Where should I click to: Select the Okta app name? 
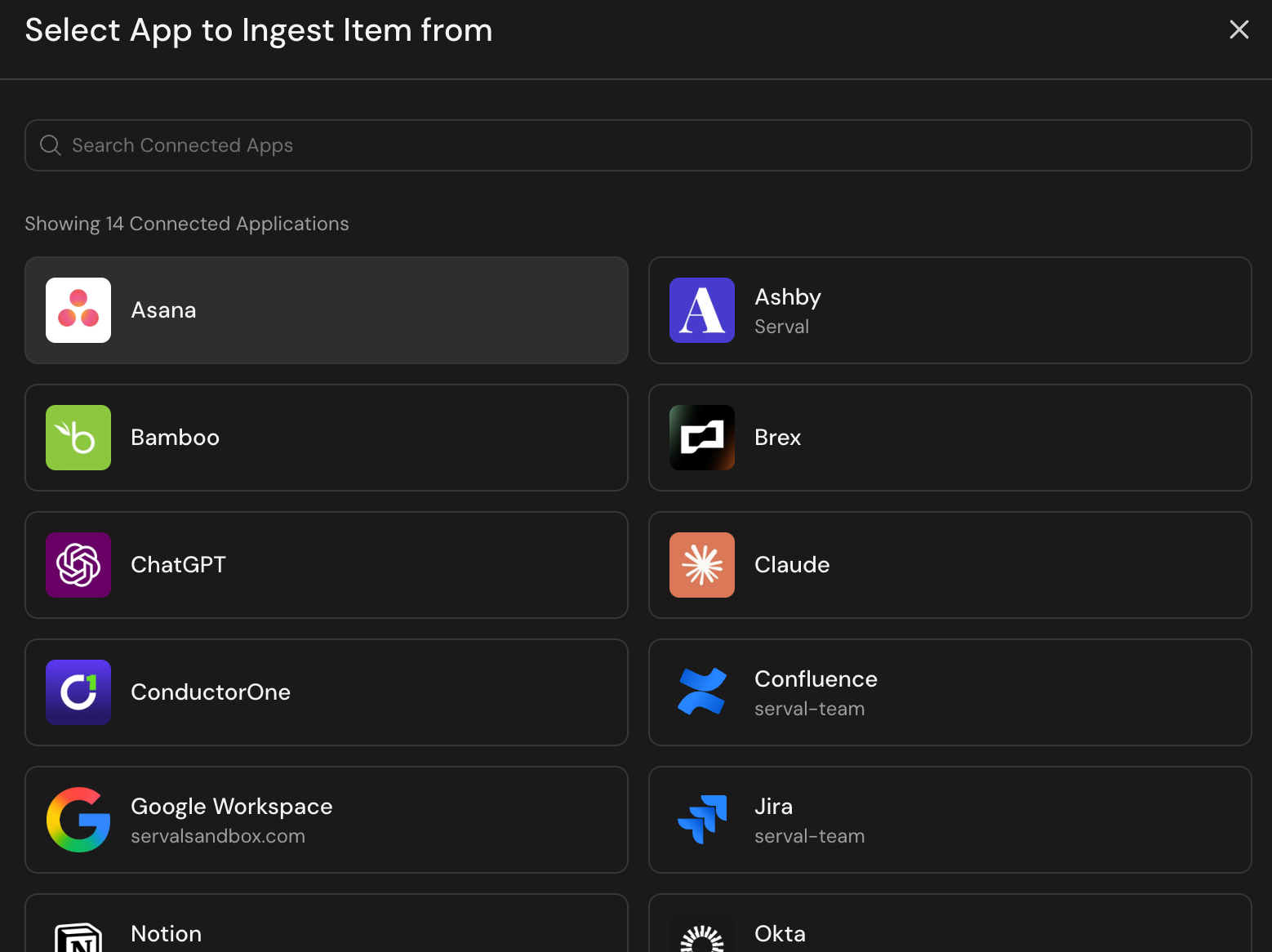click(x=780, y=934)
